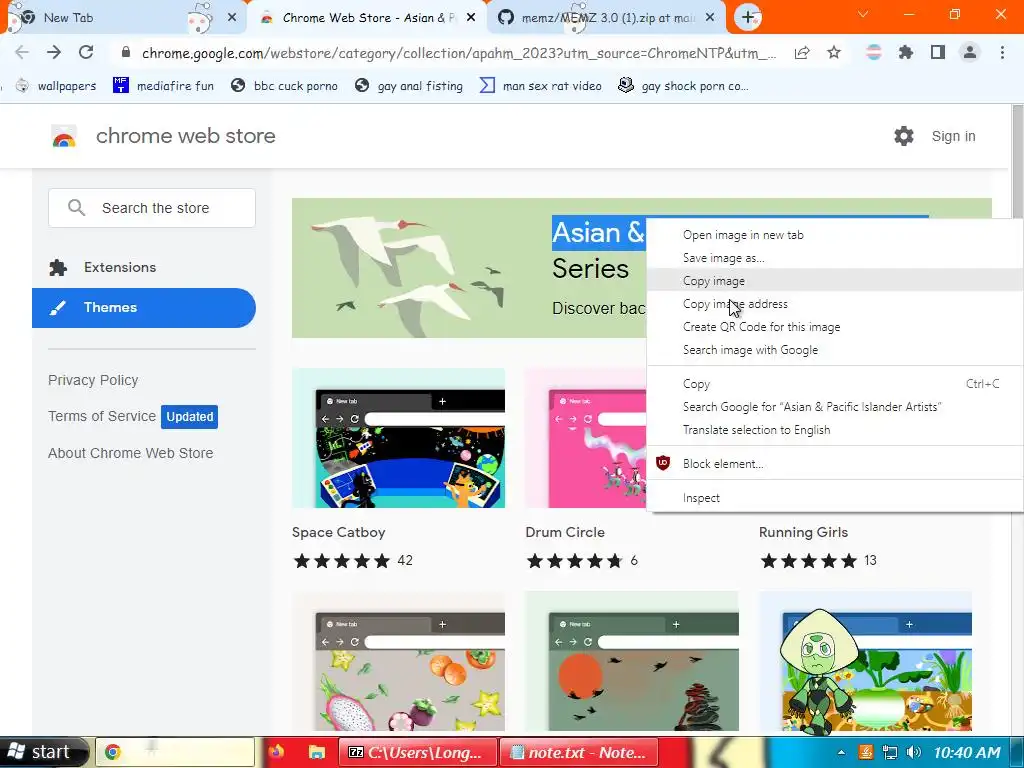Open About Chrome Web Store link

point(131,453)
